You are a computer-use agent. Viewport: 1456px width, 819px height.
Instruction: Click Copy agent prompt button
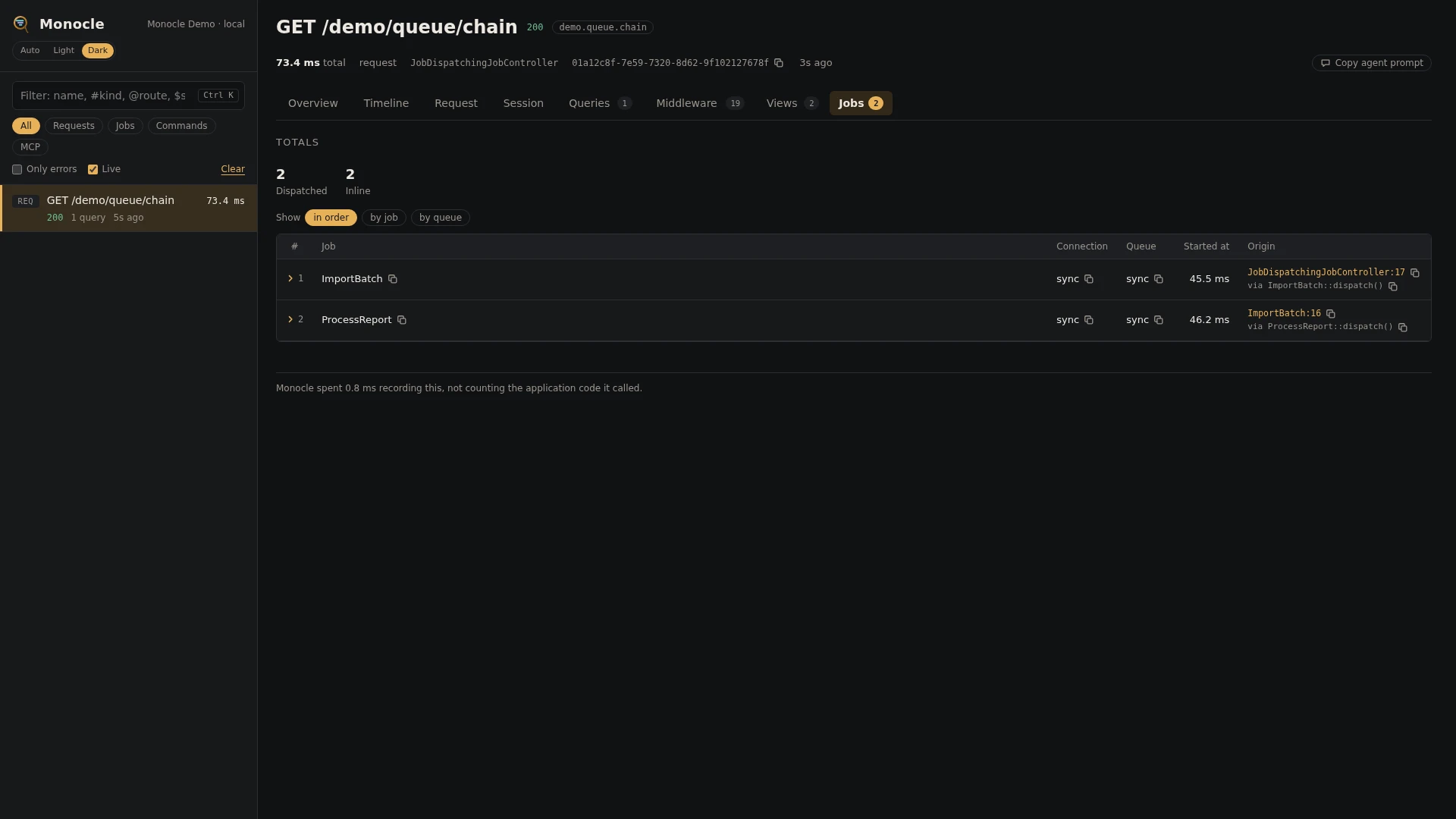1371,63
